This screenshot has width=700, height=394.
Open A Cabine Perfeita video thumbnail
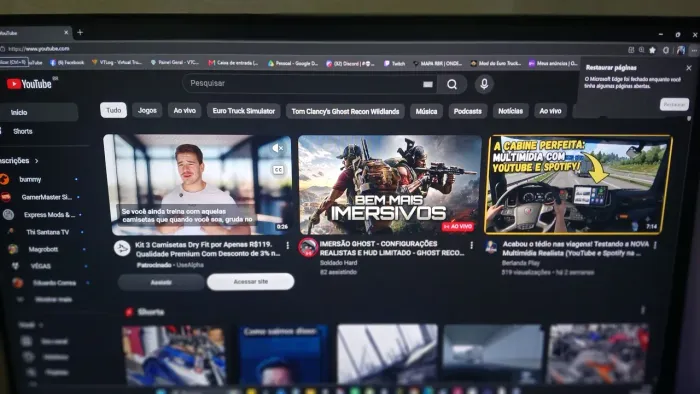(579, 184)
